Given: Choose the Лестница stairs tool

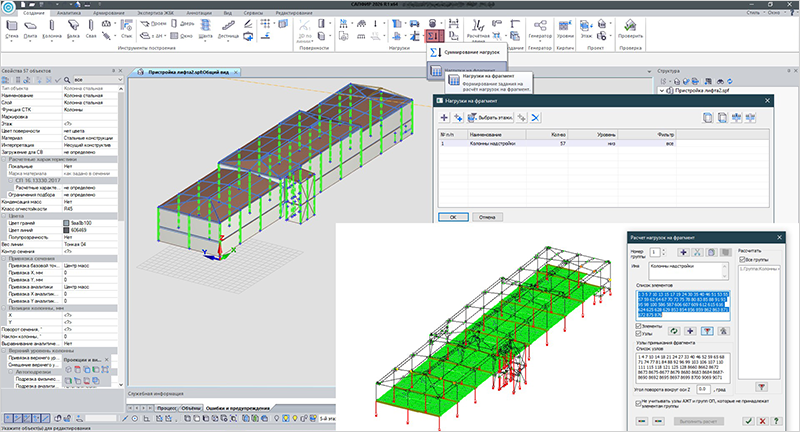Looking at the screenshot, I should click(228, 29).
